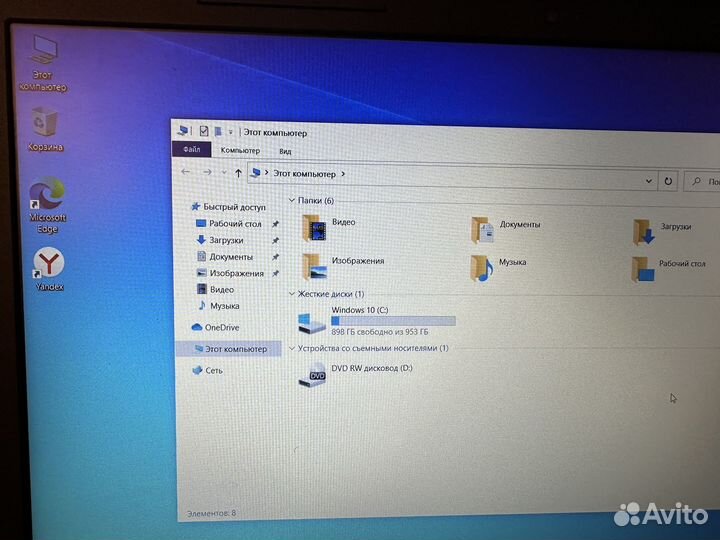Select Изображения in navigation pane
720x540 pixels.
click(x=230, y=273)
